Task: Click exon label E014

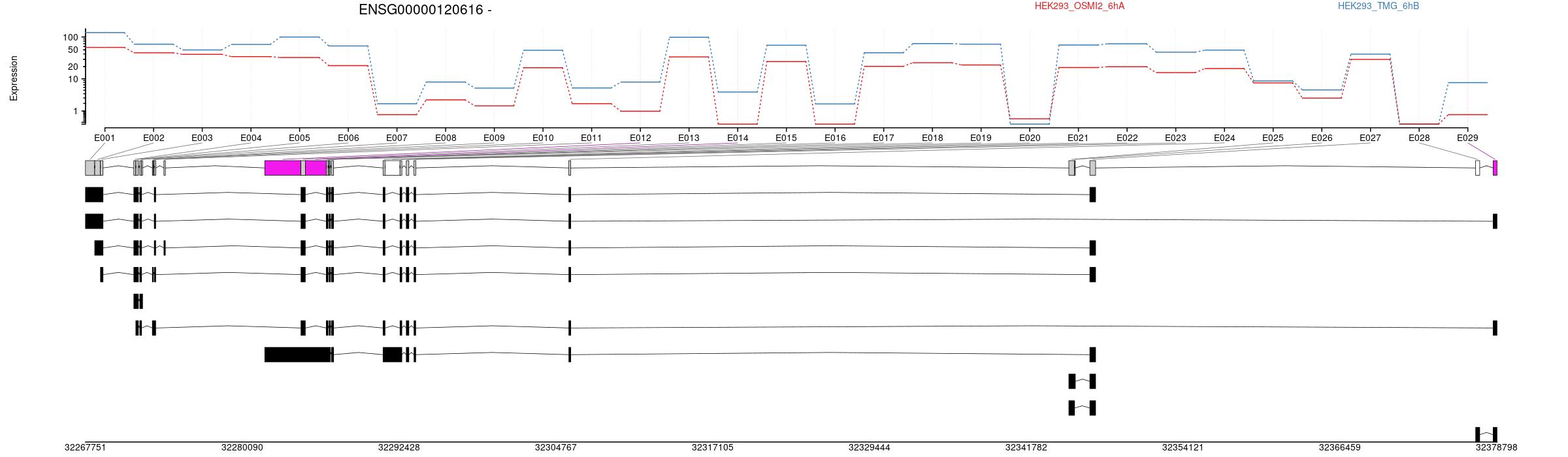Action: click(738, 138)
